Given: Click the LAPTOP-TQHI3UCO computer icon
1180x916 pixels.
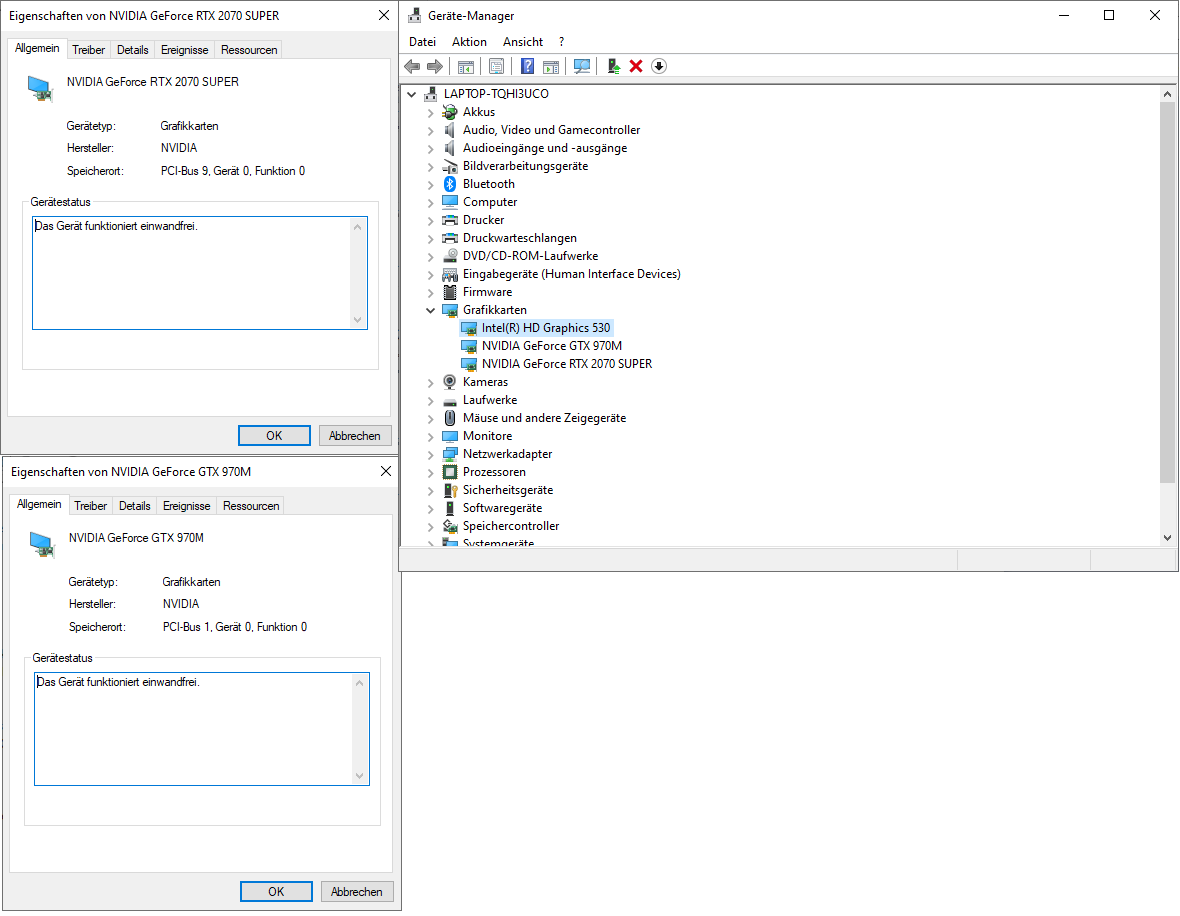Looking at the screenshot, I should point(430,94).
